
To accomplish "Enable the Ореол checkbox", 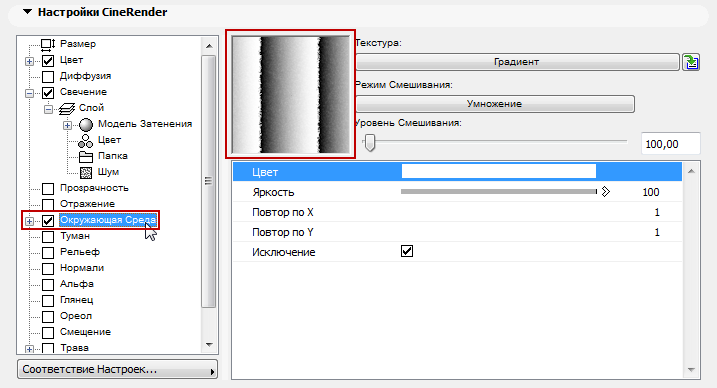I will pyautogui.click(x=48, y=317).
